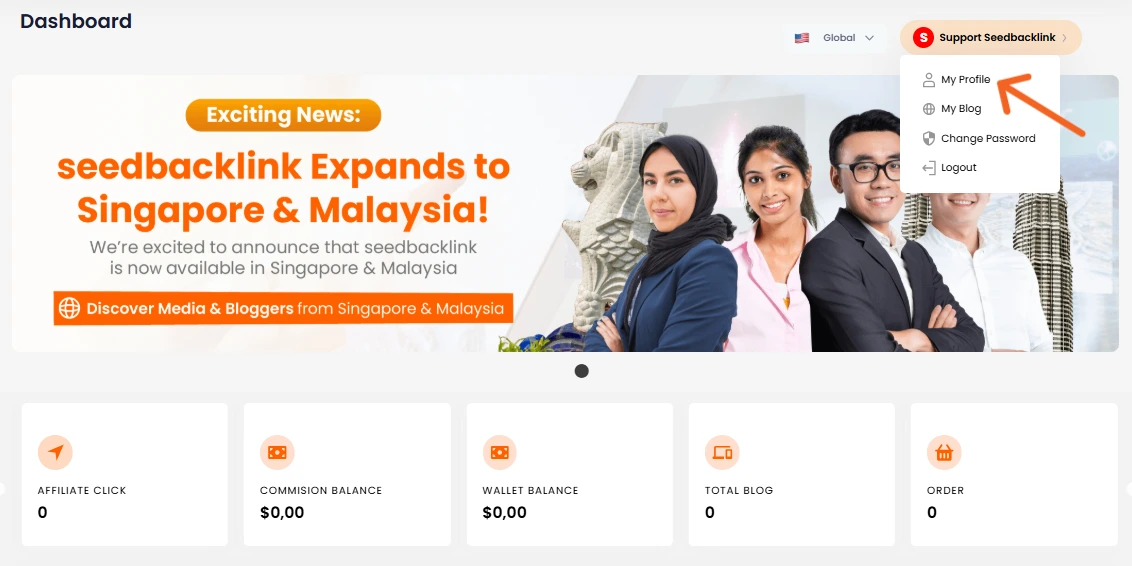
Task: Click the Wallet Balance money icon
Action: 500,453
